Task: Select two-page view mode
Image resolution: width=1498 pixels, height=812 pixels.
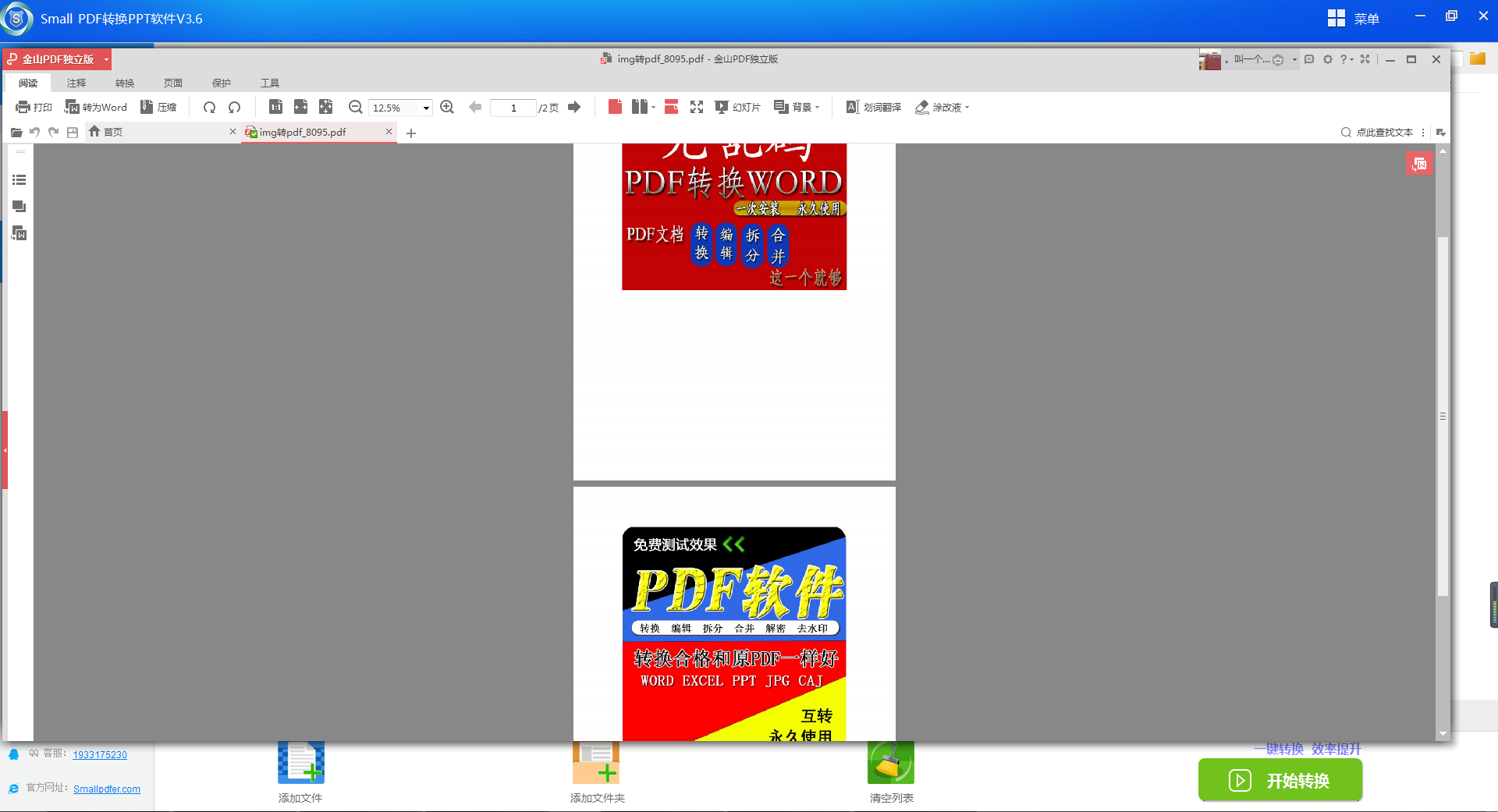Action: 639,107
